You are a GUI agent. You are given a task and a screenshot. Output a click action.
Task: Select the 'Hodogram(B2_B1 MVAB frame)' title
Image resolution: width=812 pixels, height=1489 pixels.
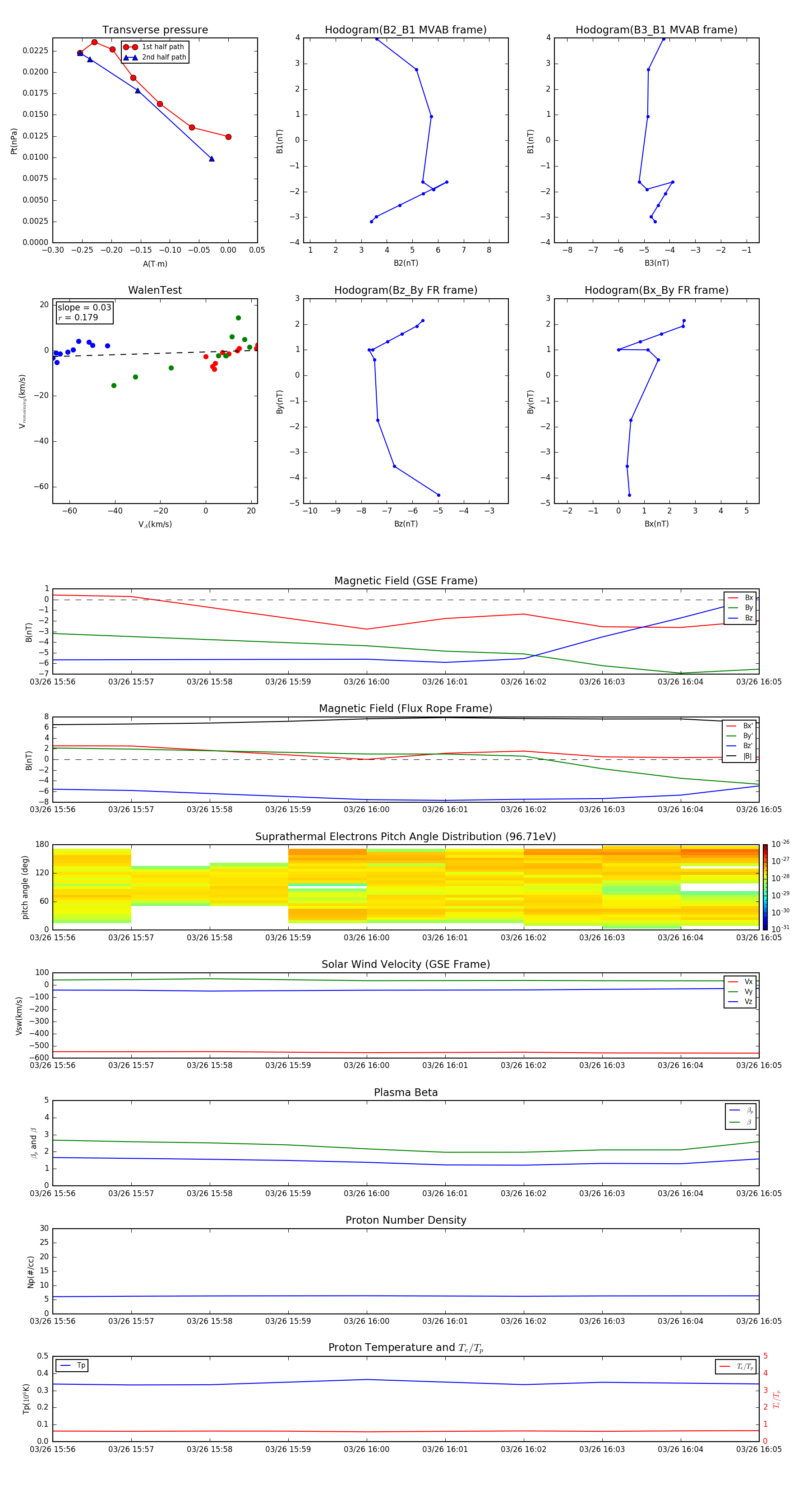point(406,30)
